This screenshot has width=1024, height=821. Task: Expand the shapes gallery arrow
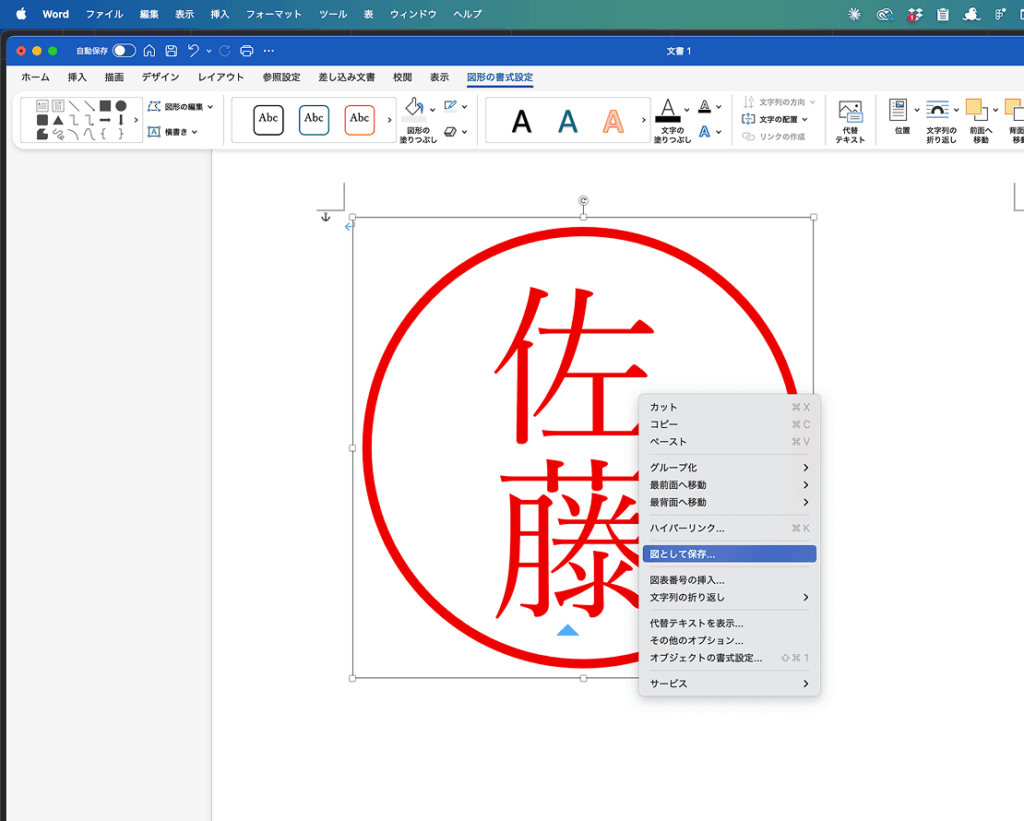[x=136, y=120]
